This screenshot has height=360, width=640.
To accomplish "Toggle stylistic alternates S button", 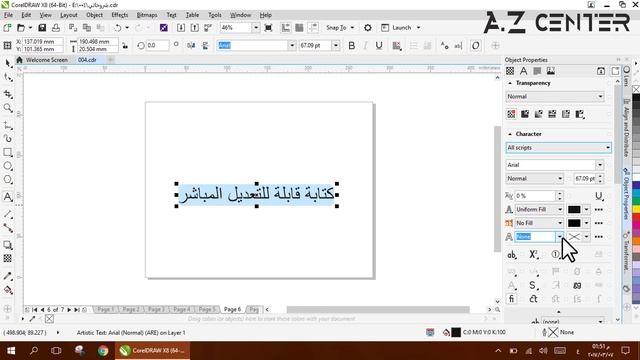I will (x=533, y=285).
